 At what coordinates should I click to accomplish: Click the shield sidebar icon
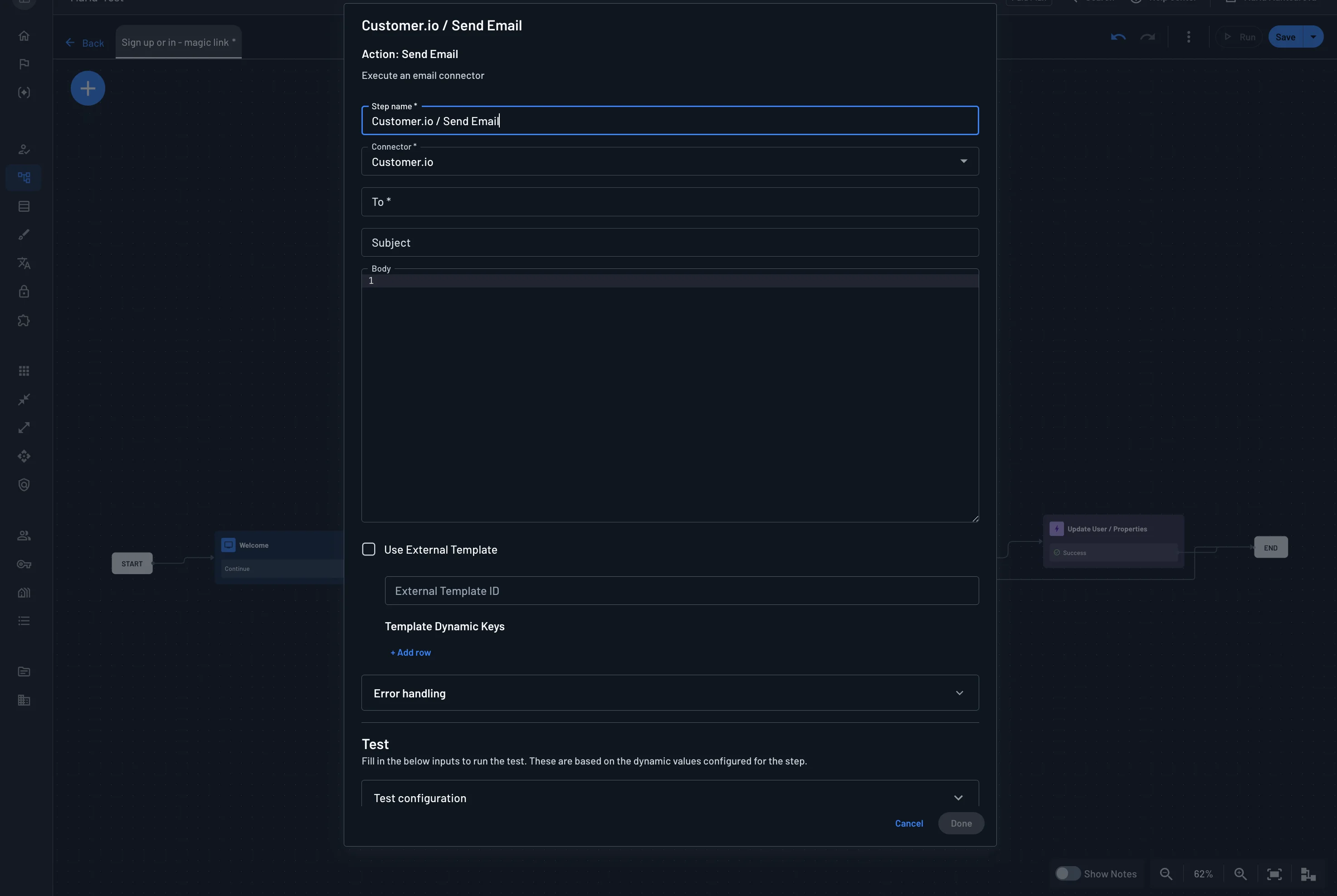click(24, 485)
